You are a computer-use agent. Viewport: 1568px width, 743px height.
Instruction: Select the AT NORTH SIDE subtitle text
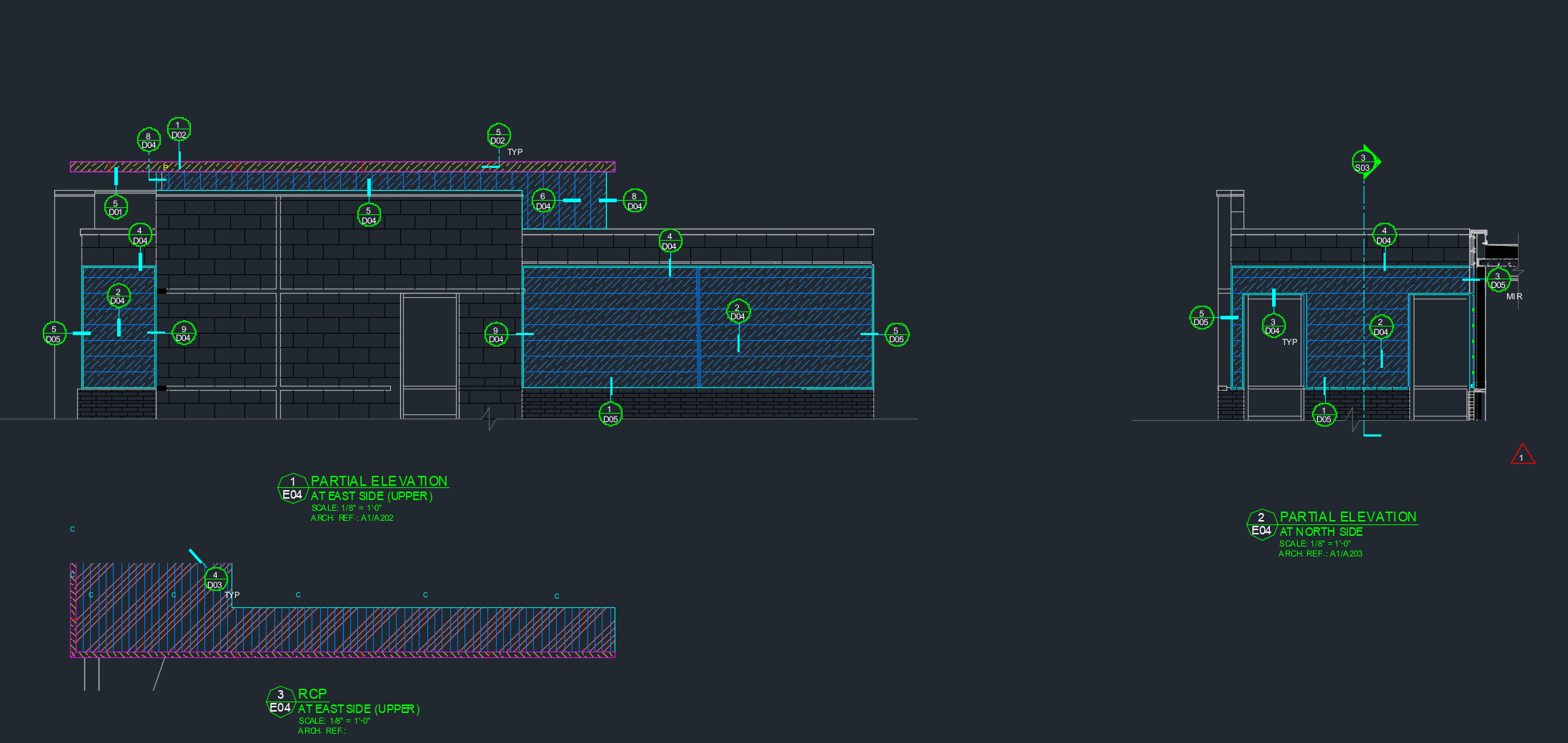coord(1321,532)
